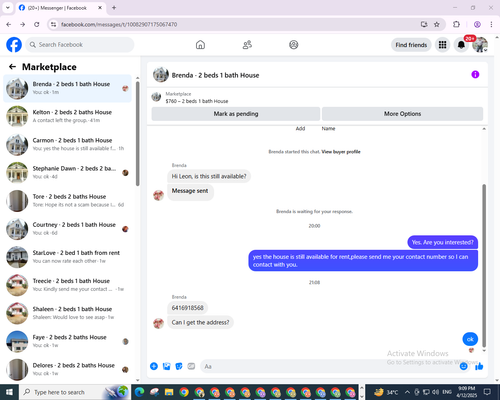
Task: Open Shaleen 2 beds 1 bath House chat
Action: pyautogui.click(x=68, y=313)
